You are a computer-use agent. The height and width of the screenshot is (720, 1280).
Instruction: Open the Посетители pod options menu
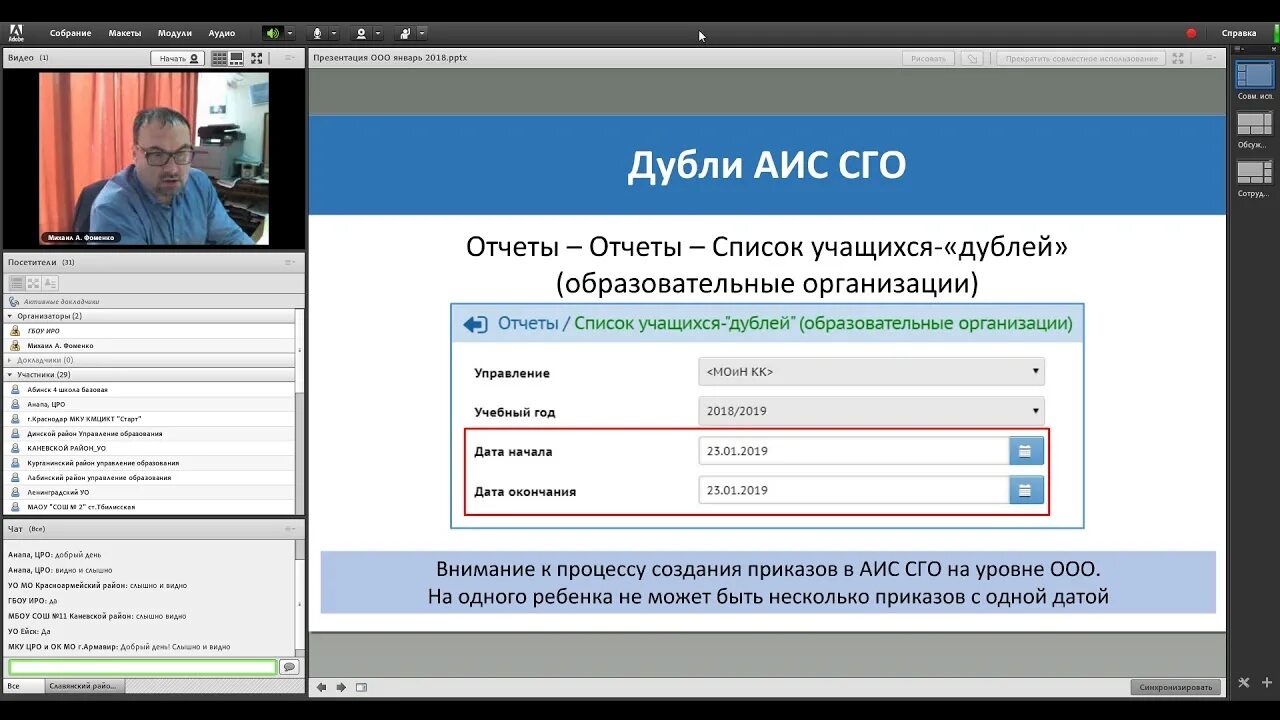(x=290, y=262)
